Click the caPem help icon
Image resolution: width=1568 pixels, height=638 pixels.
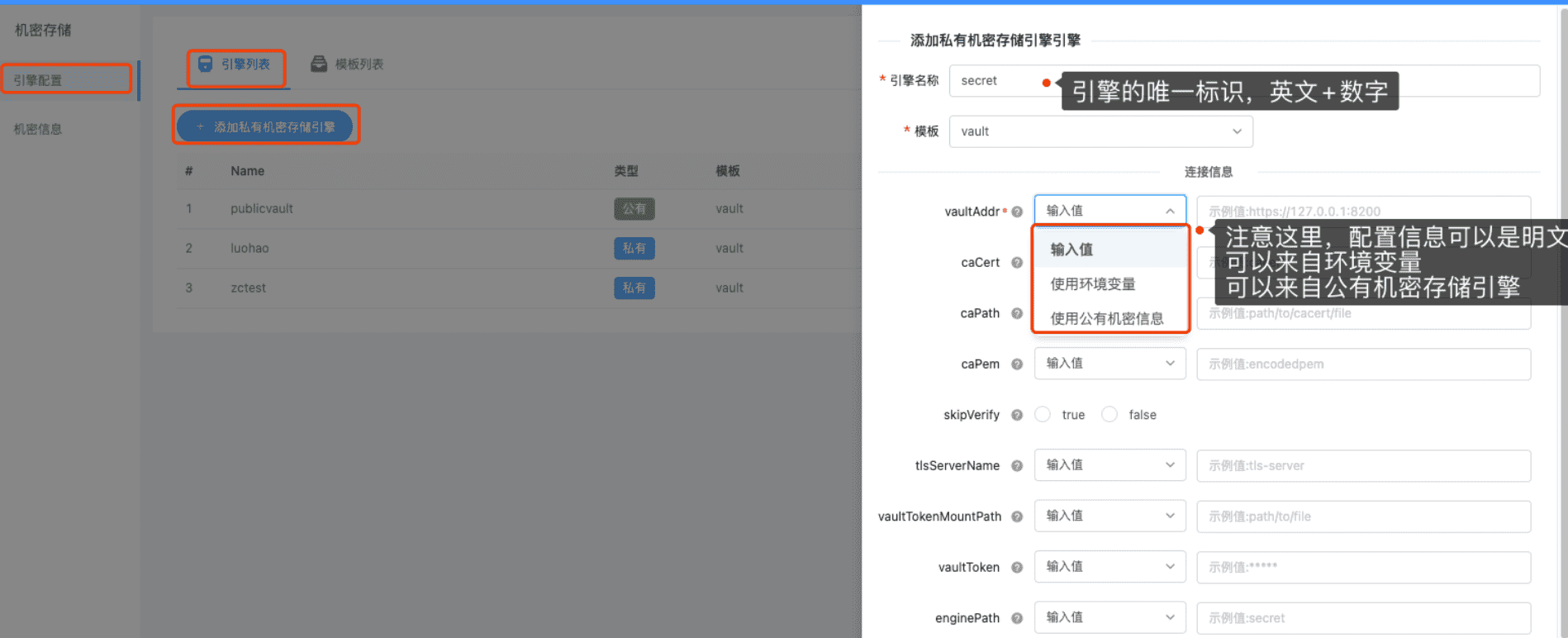pos(1017,364)
